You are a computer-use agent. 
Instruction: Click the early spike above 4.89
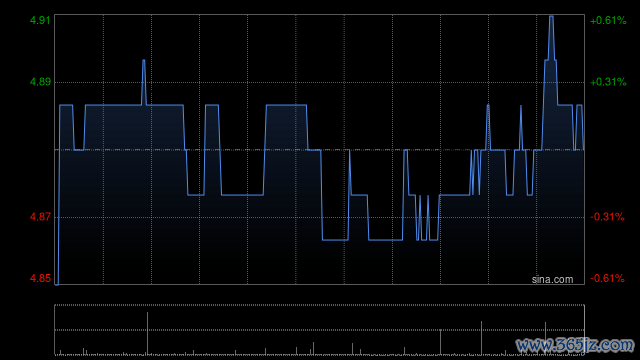coord(144,61)
